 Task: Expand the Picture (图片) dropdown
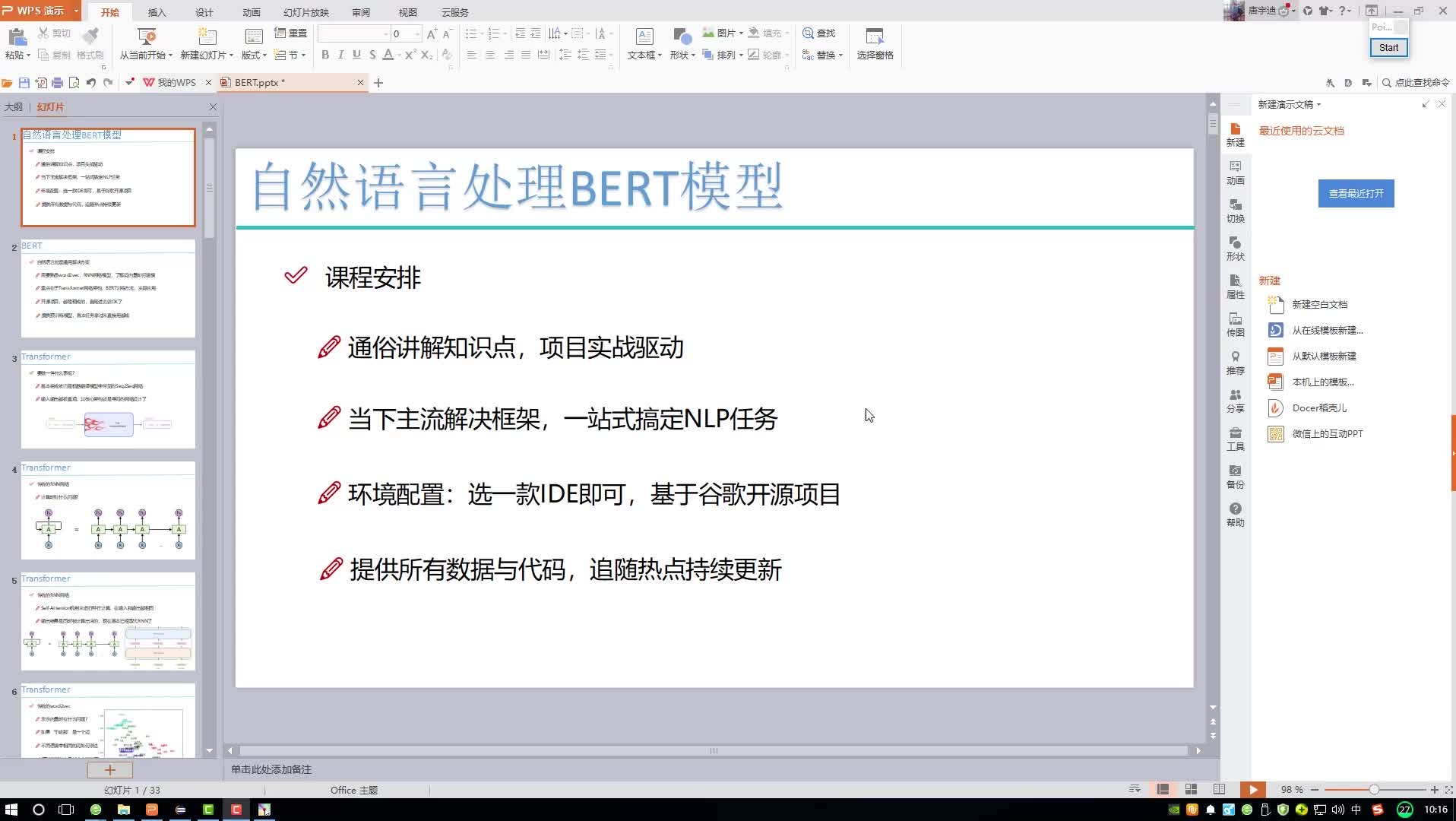coord(741,33)
